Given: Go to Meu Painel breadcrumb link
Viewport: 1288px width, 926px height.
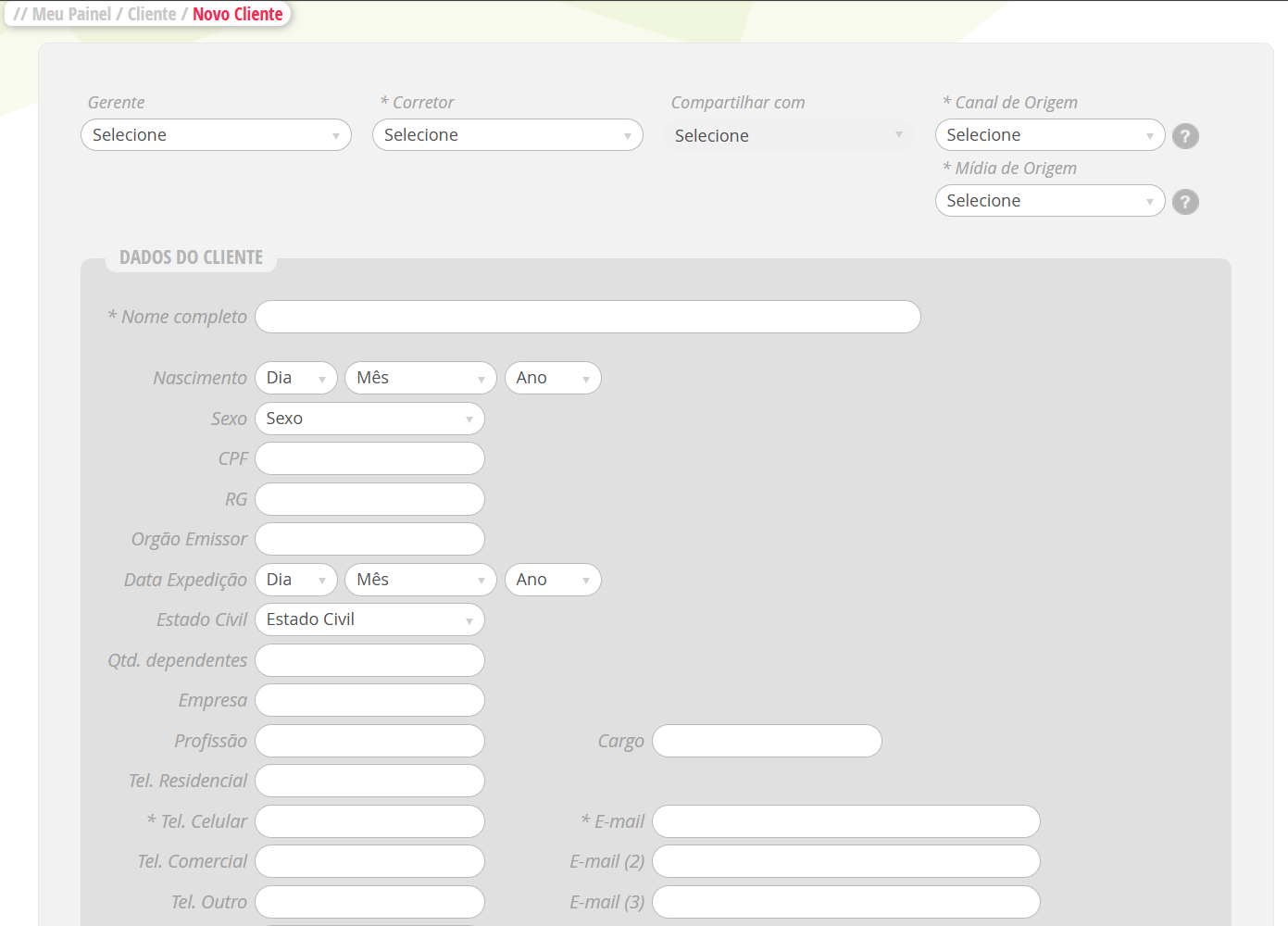Looking at the screenshot, I should pyautogui.click(x=71, y=14).
